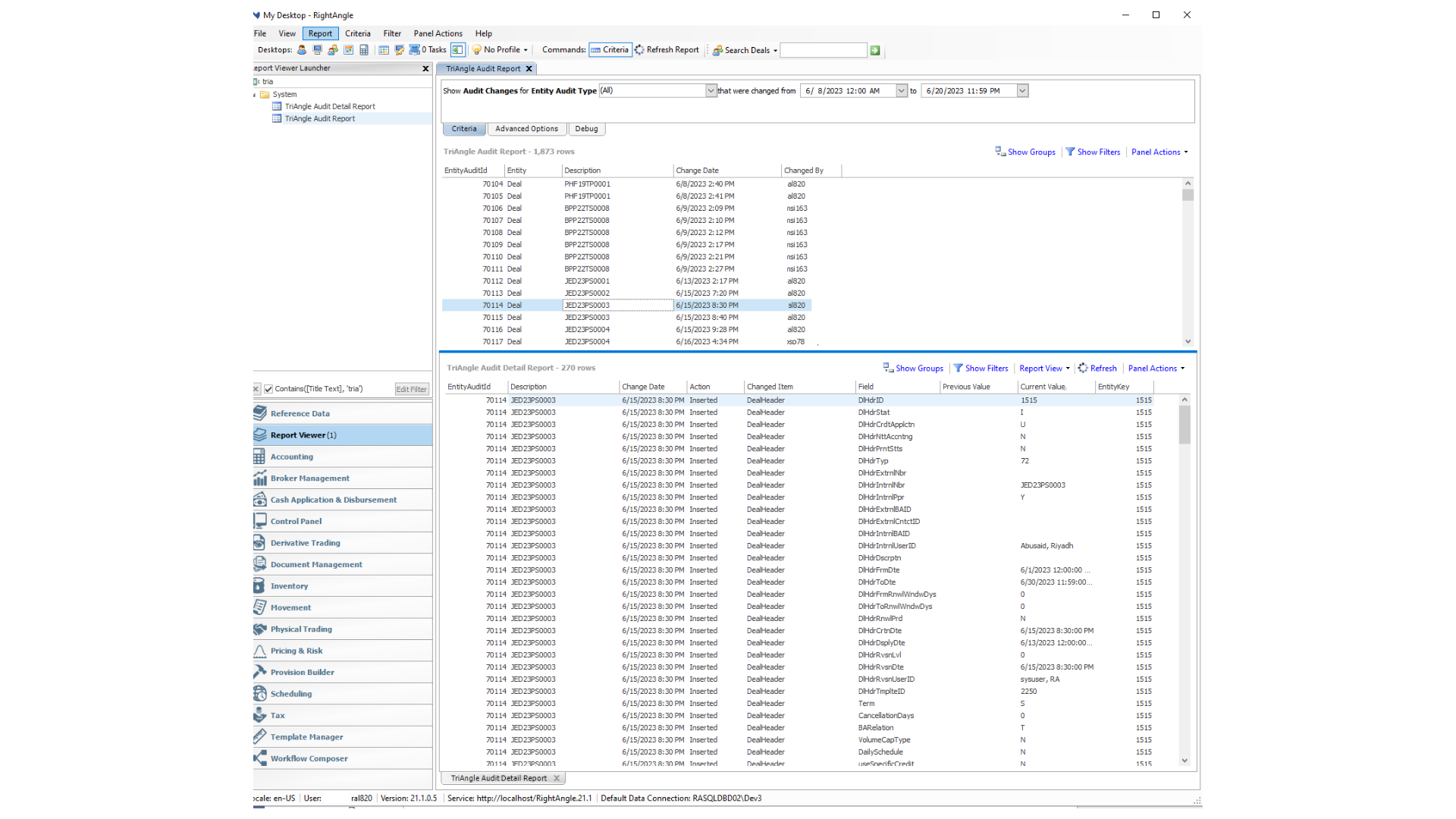Screen dimensions: 1456x819
Task: Toggle the Criteria command button
Action: [610, 50]
